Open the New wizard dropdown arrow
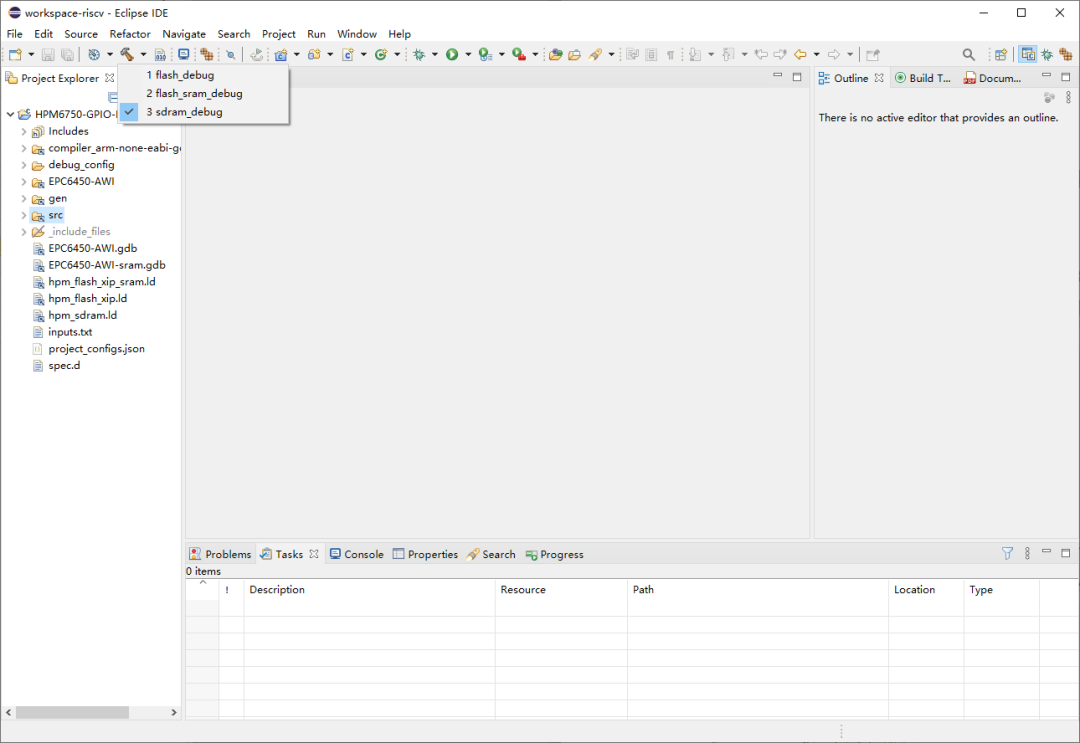1080x743 pixels. point(31,54)
